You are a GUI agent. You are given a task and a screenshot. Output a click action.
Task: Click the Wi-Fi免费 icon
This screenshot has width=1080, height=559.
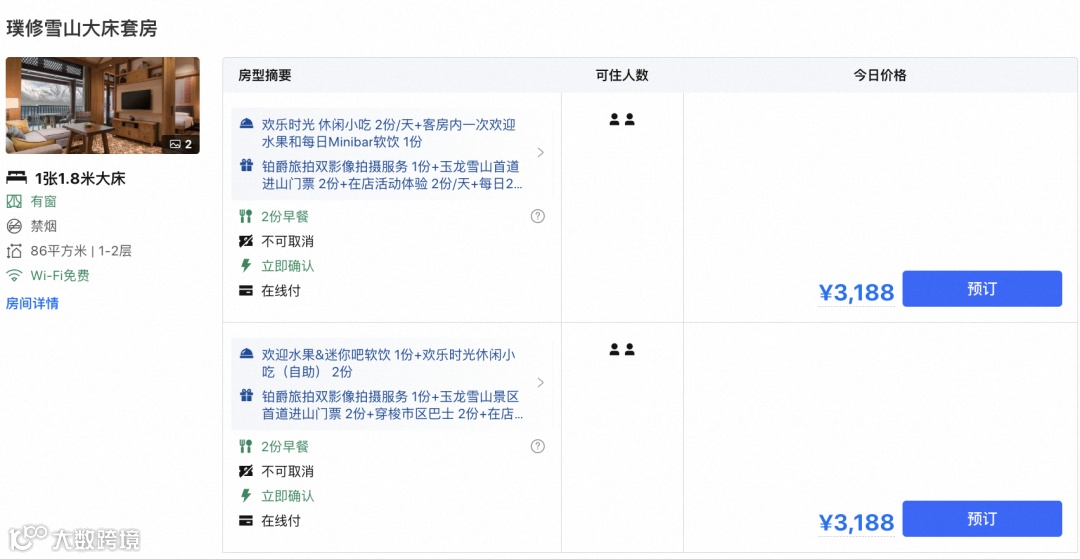14,276
